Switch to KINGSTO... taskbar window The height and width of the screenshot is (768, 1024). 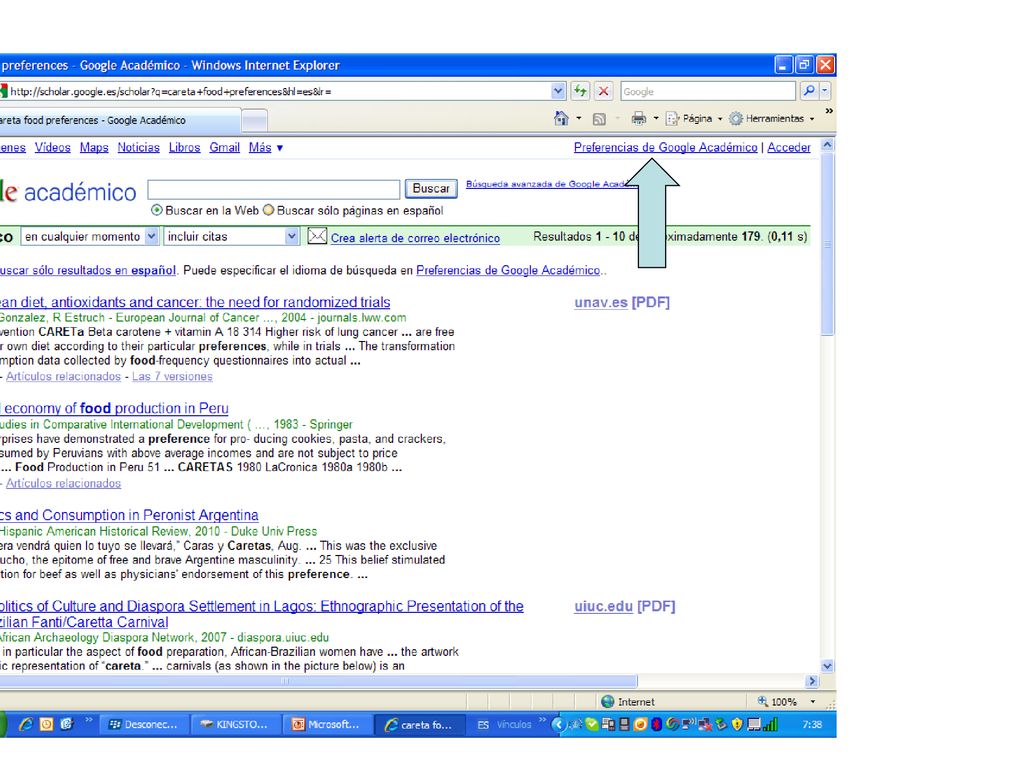pyautogui.click(x=236, y=724)
